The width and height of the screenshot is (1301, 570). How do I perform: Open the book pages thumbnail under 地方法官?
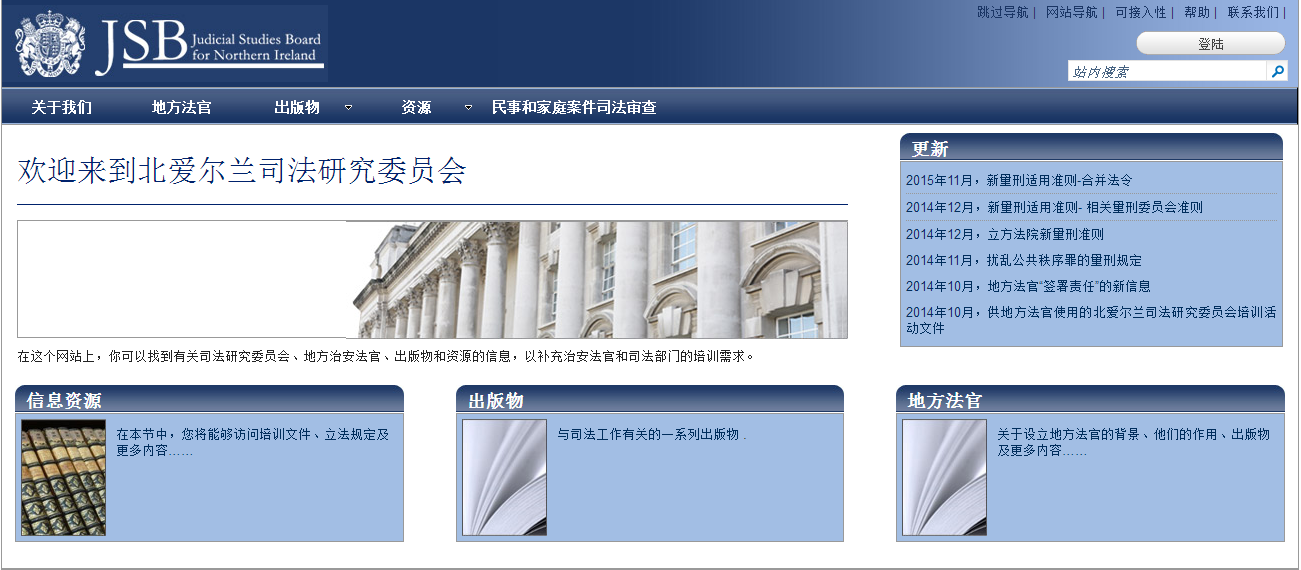pos(944,478)
